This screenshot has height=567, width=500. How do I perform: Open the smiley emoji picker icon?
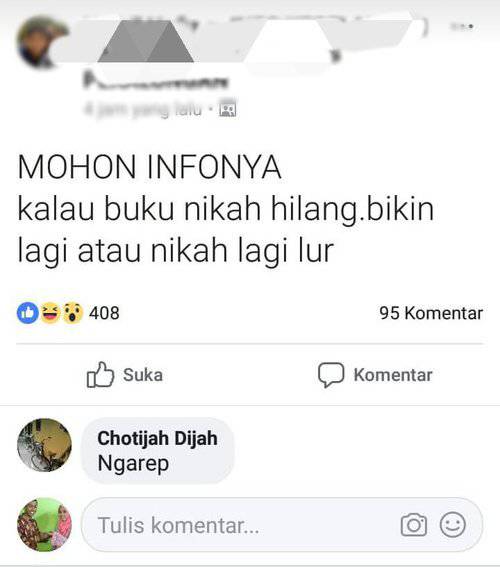453,525
